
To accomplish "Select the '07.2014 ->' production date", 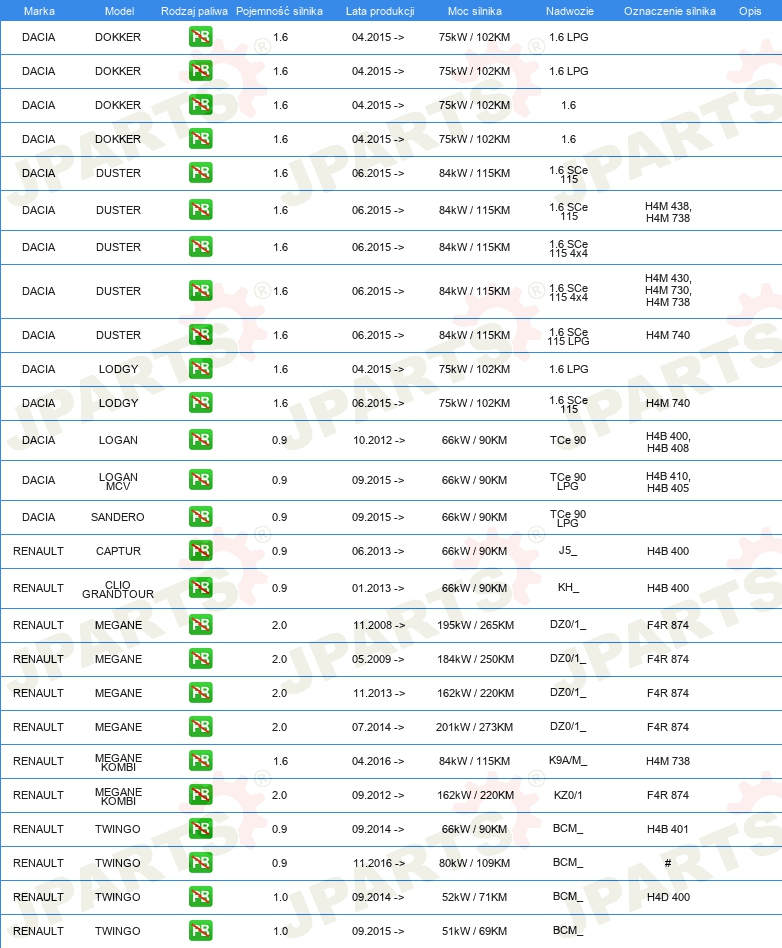I will tap(378, 727).
